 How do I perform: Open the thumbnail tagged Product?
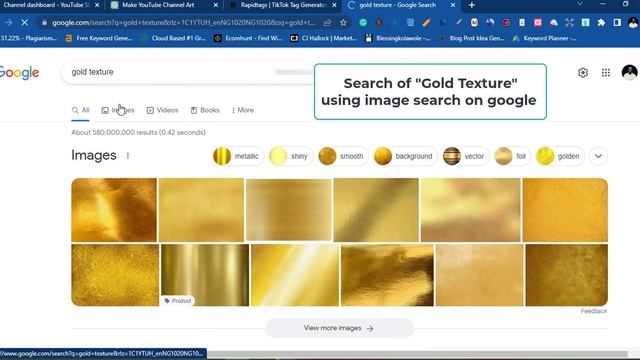(205, 275)
